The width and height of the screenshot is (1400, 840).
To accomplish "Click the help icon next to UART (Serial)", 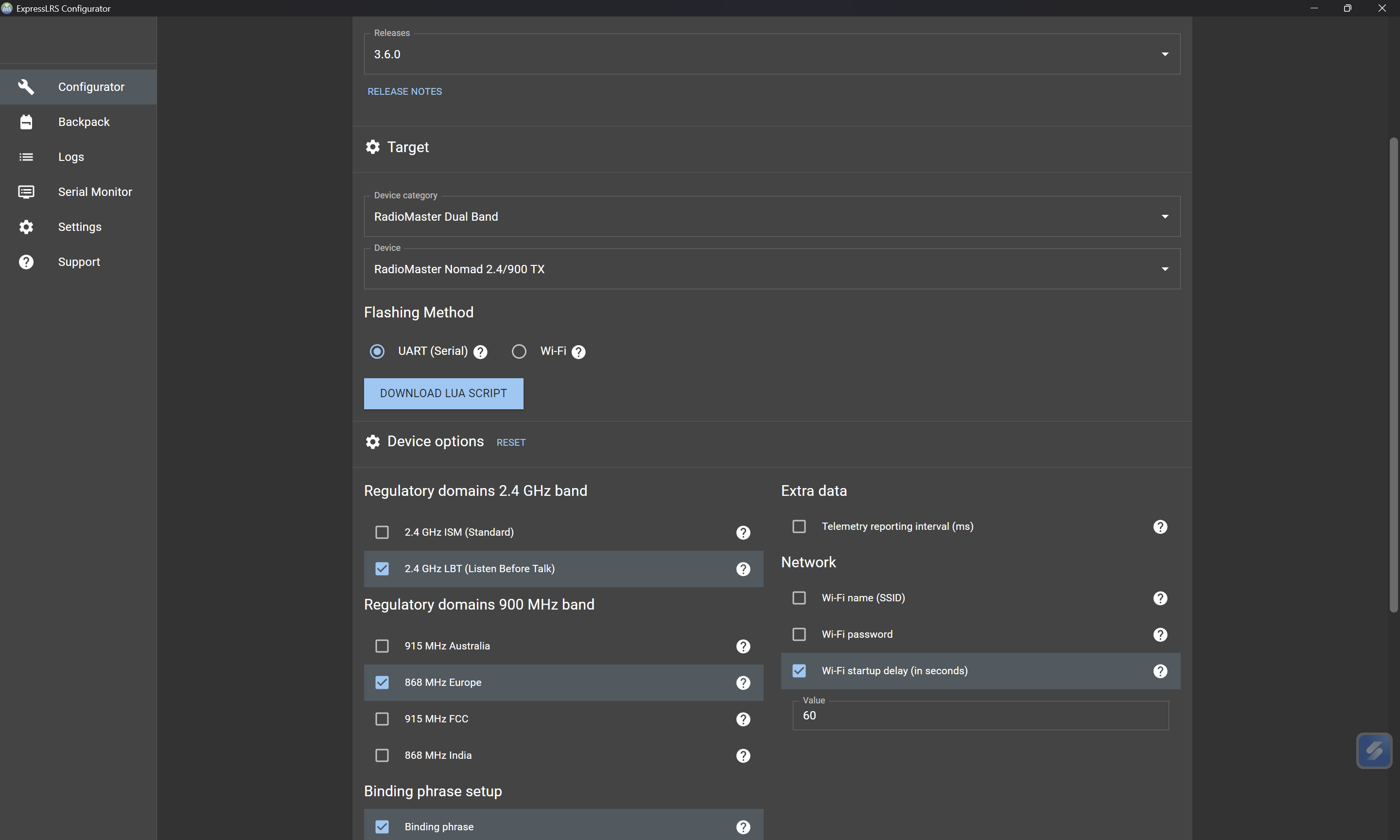I will 480,352.
